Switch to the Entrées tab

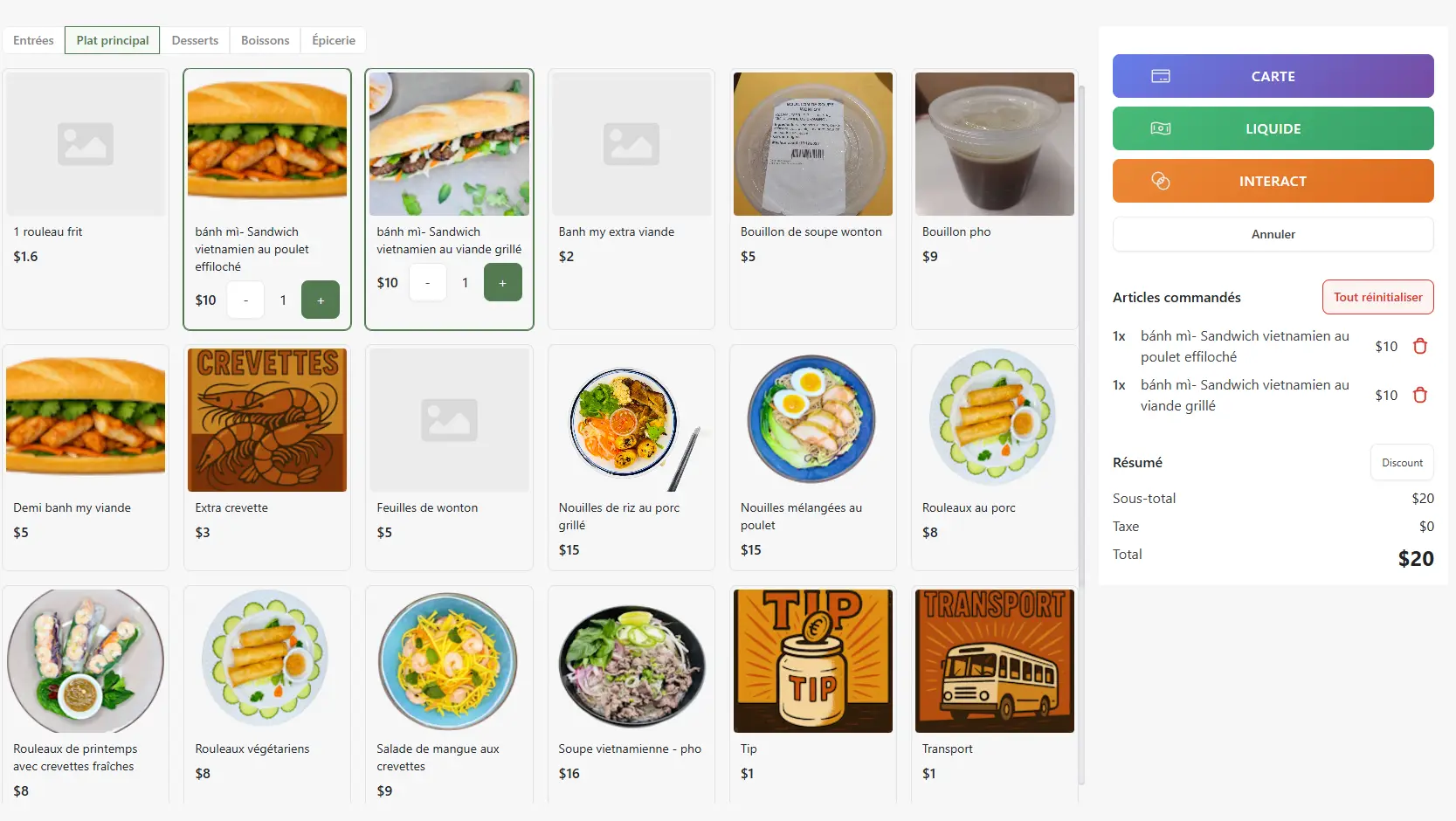pyautogui.click(x=33, y=40)
